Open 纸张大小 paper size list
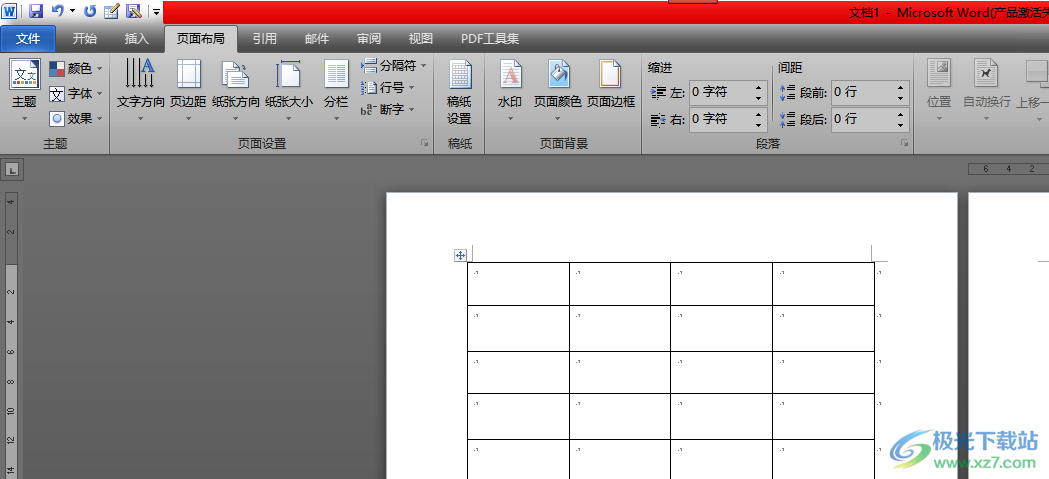Viewport: 1049px width, 479px height. click(x=288, y=90)
